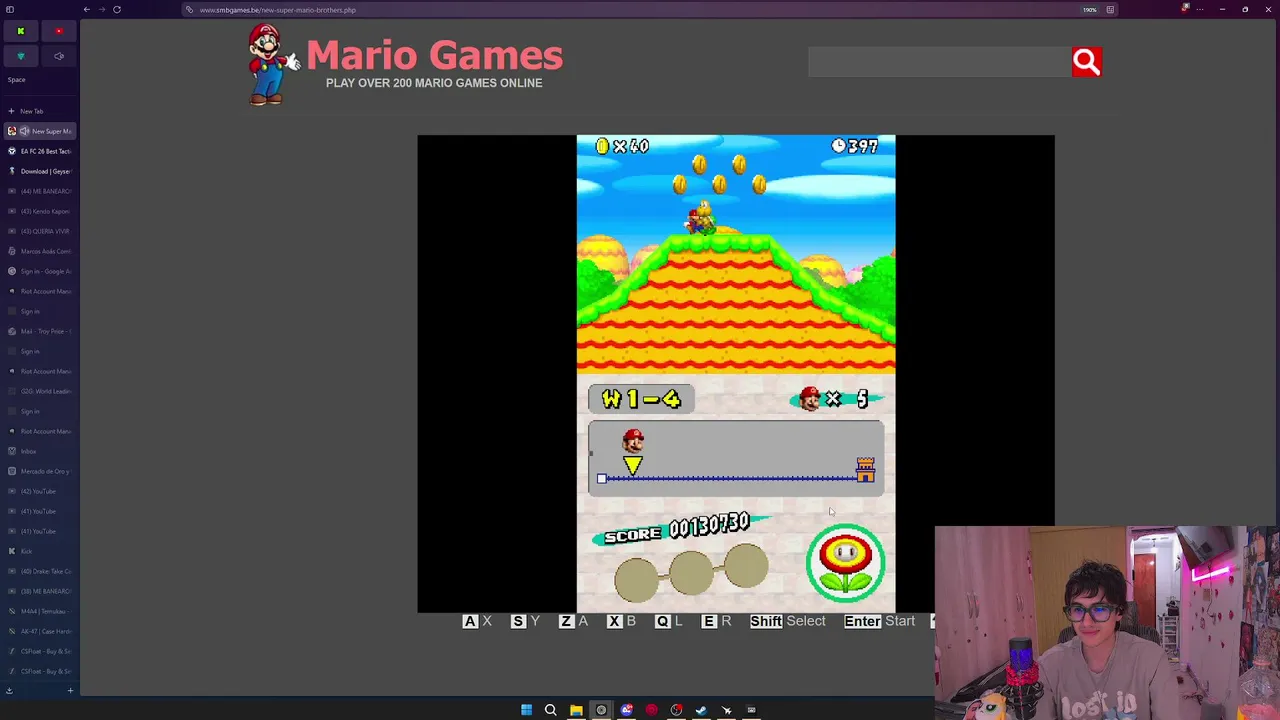This screenshot has height=720, width=1280.
Task: Open the (43) Kendo Kaponi tab
Action: 38,211
